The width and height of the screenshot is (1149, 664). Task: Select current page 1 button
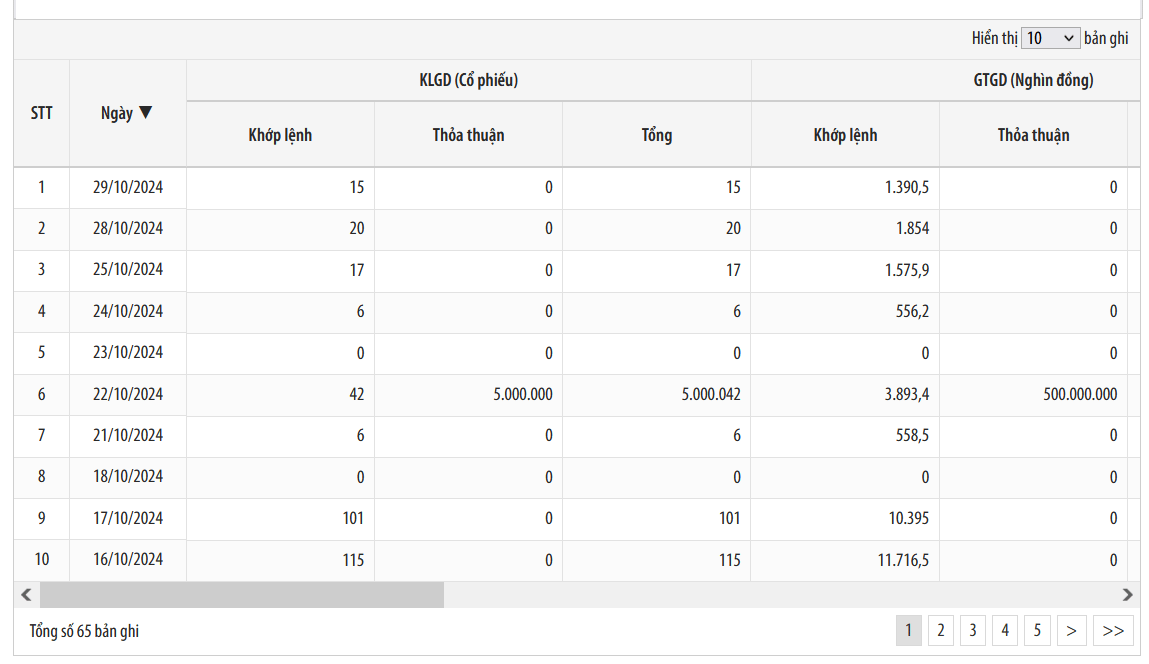908,630
